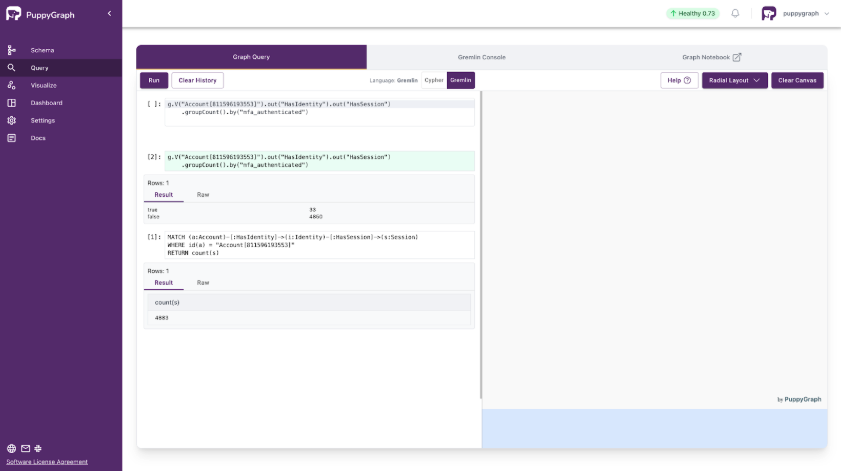Open the Docs icon in sidebar
Viewport: 841px width, 471px height.
click(12, 138)
